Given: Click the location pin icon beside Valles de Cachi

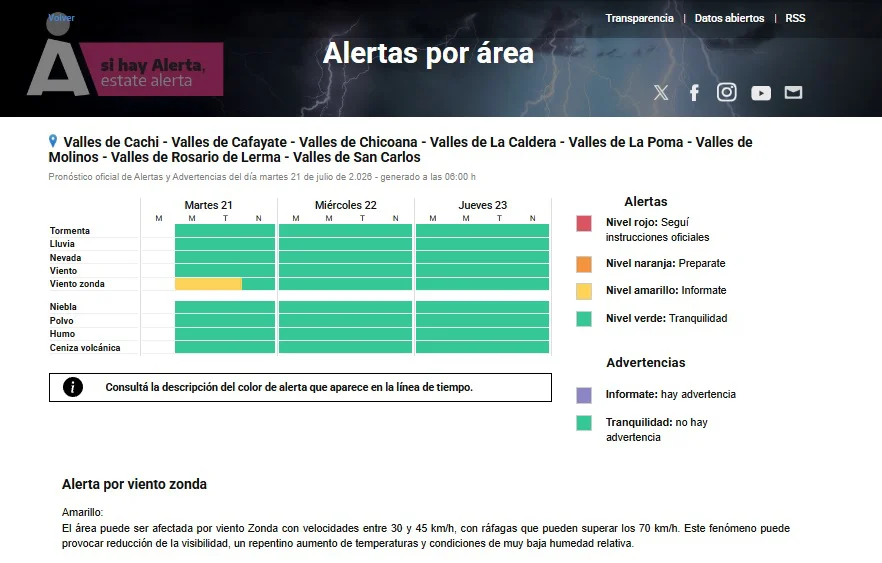Looking at the screenshot, I should point(53,141).
